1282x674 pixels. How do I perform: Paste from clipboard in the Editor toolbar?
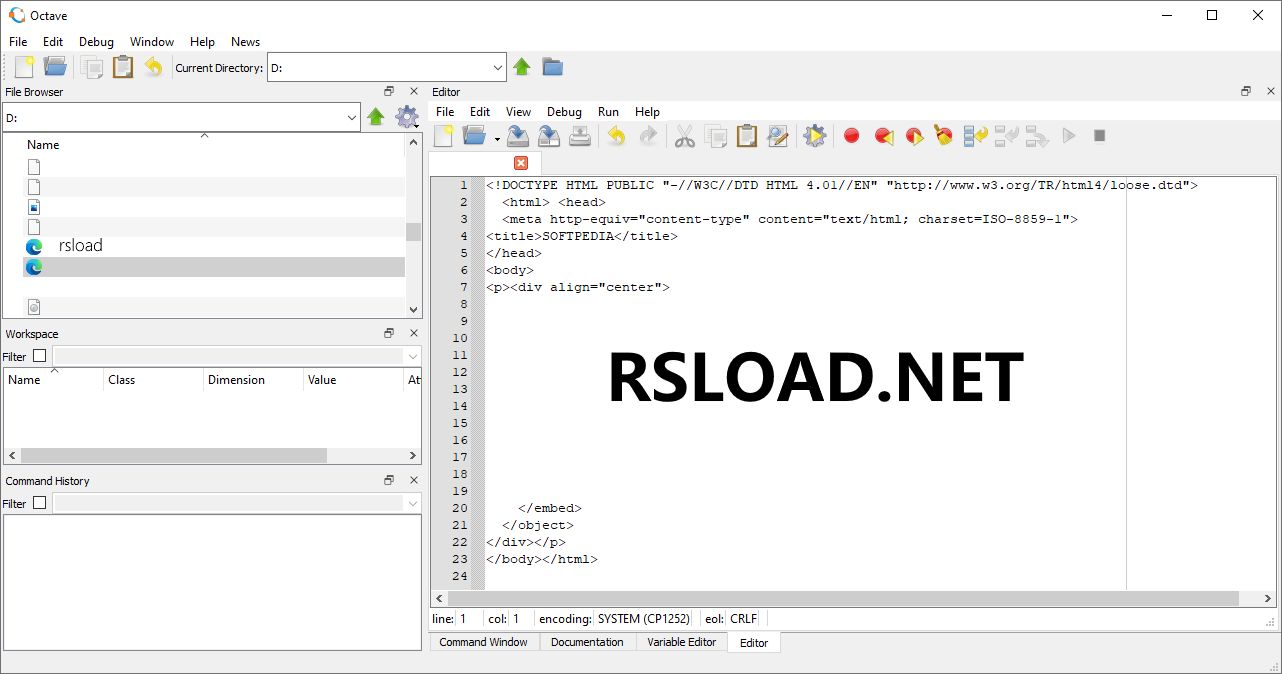(746, 136)
